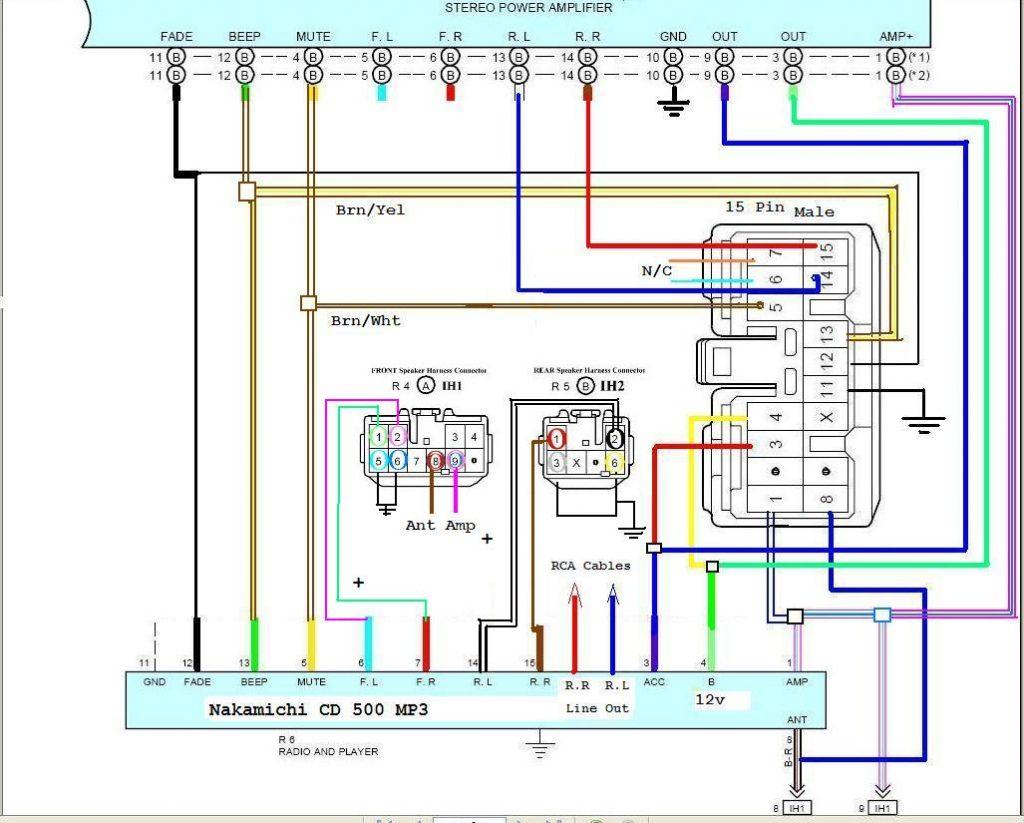This screenshot has width=1024, height=823.
Task: Click the junction square on the Brn/Wht wire
Action: 308,303
